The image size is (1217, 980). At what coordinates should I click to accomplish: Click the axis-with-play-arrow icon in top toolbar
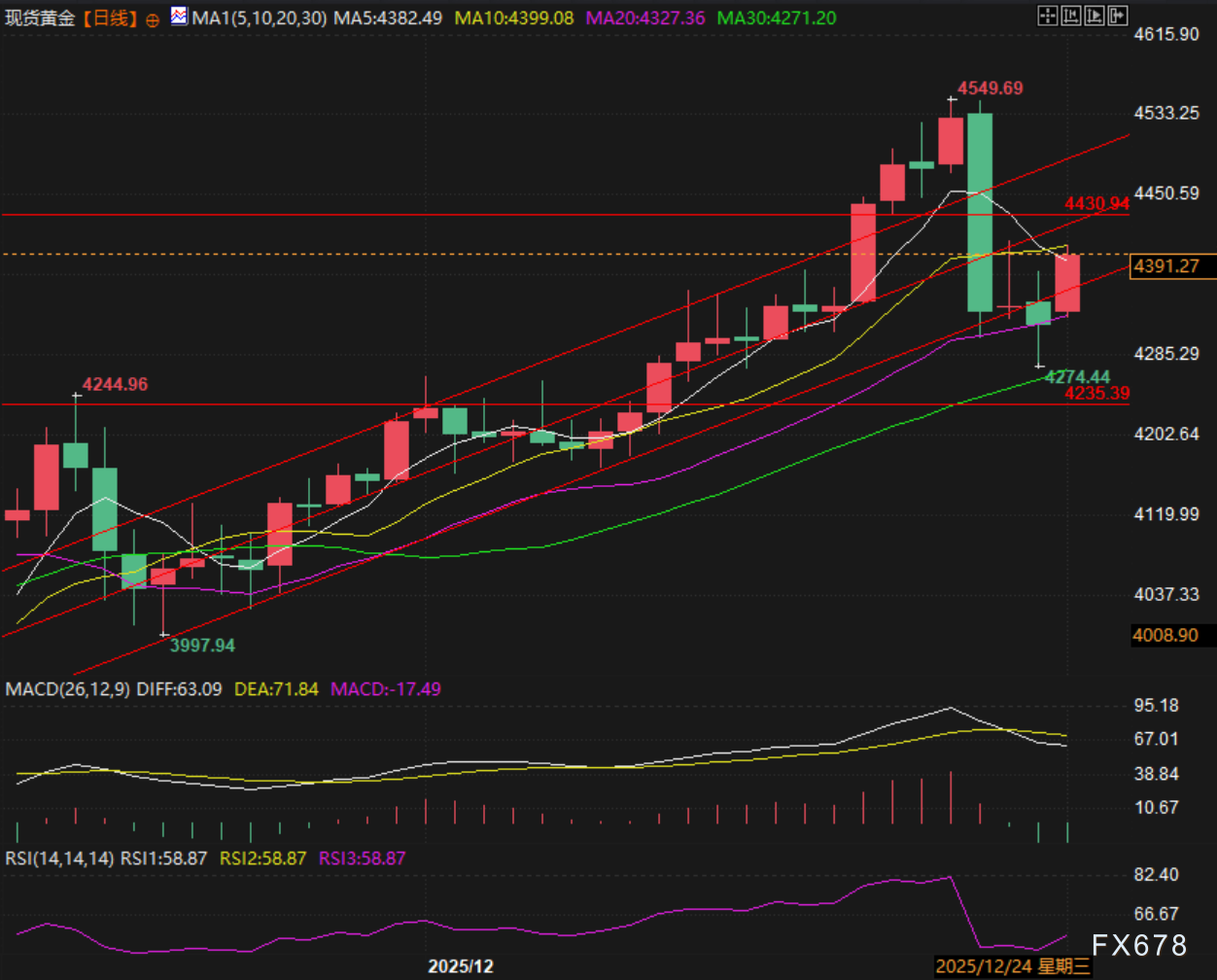[1095, 16]
